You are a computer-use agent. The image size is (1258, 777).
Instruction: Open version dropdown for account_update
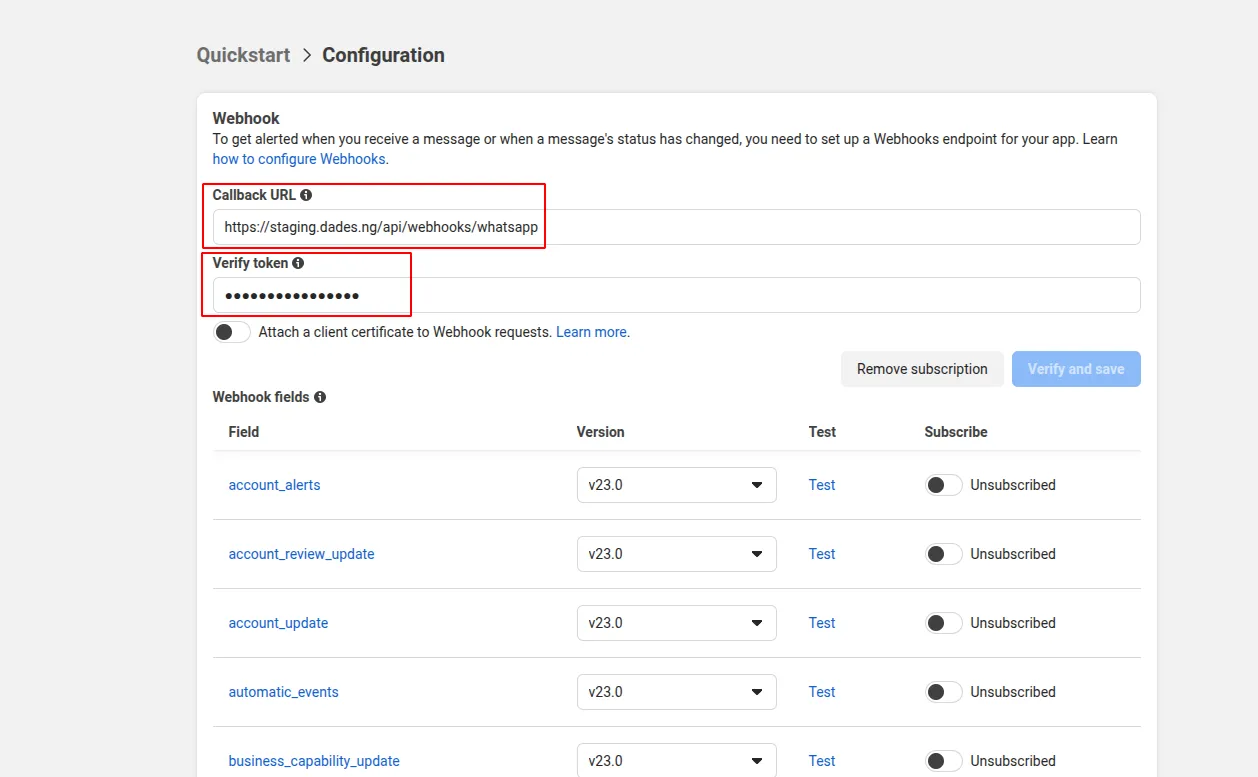point(677,623)
